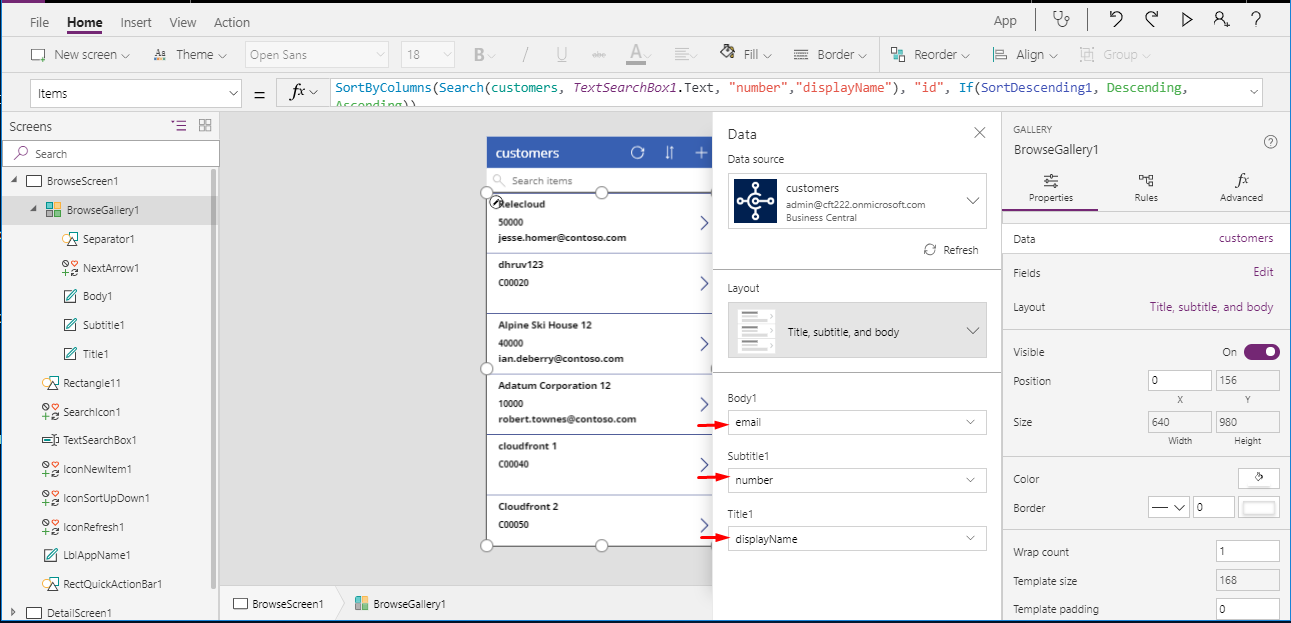Open the Color fill picker

point(1258,478)
